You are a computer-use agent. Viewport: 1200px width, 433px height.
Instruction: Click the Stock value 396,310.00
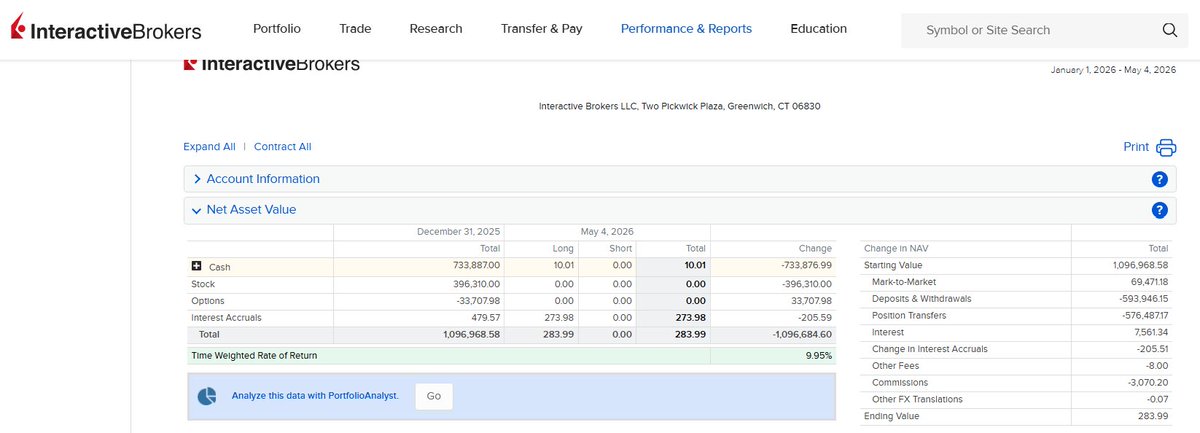pyautogui.click(x=476, y=284)
